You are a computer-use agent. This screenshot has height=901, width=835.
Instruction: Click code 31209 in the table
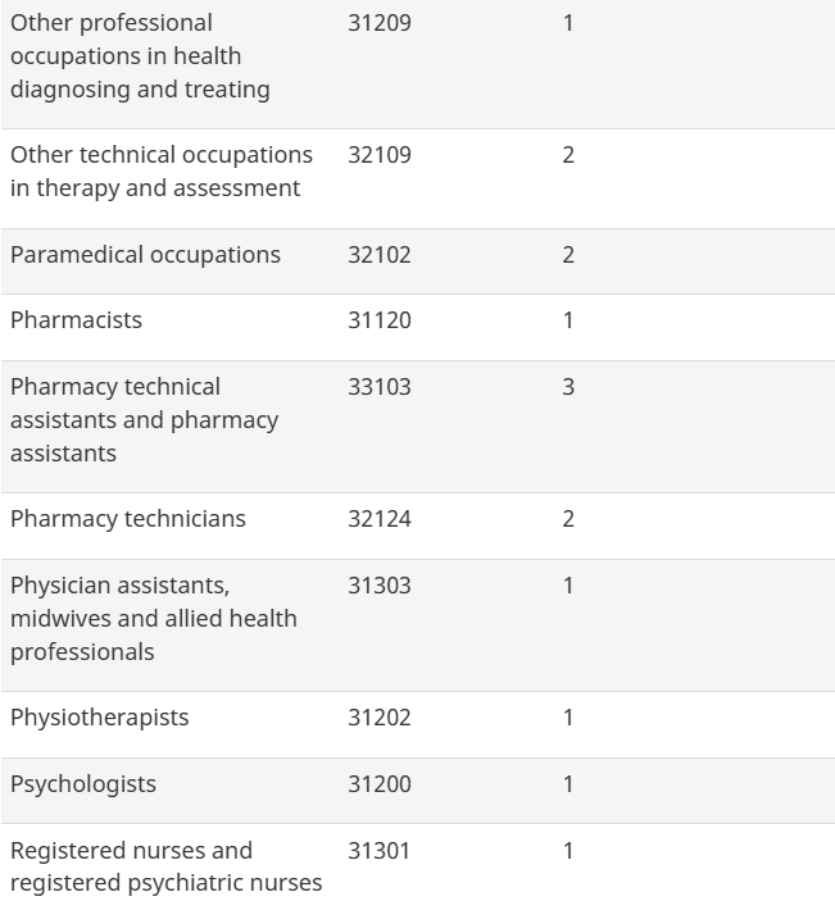coord(379,22)
